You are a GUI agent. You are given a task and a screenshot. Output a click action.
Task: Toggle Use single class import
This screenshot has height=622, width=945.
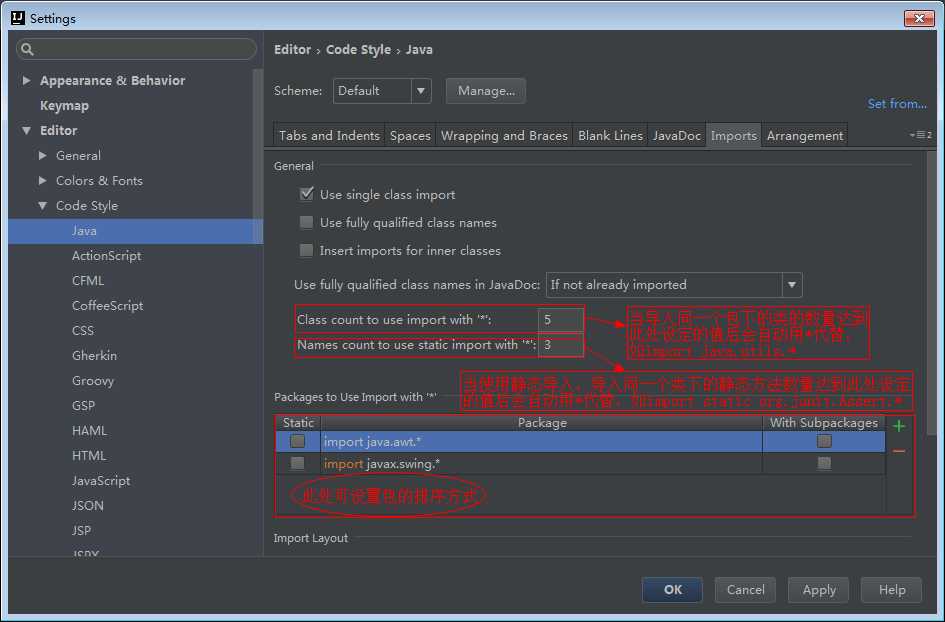[x=307, y=194]
